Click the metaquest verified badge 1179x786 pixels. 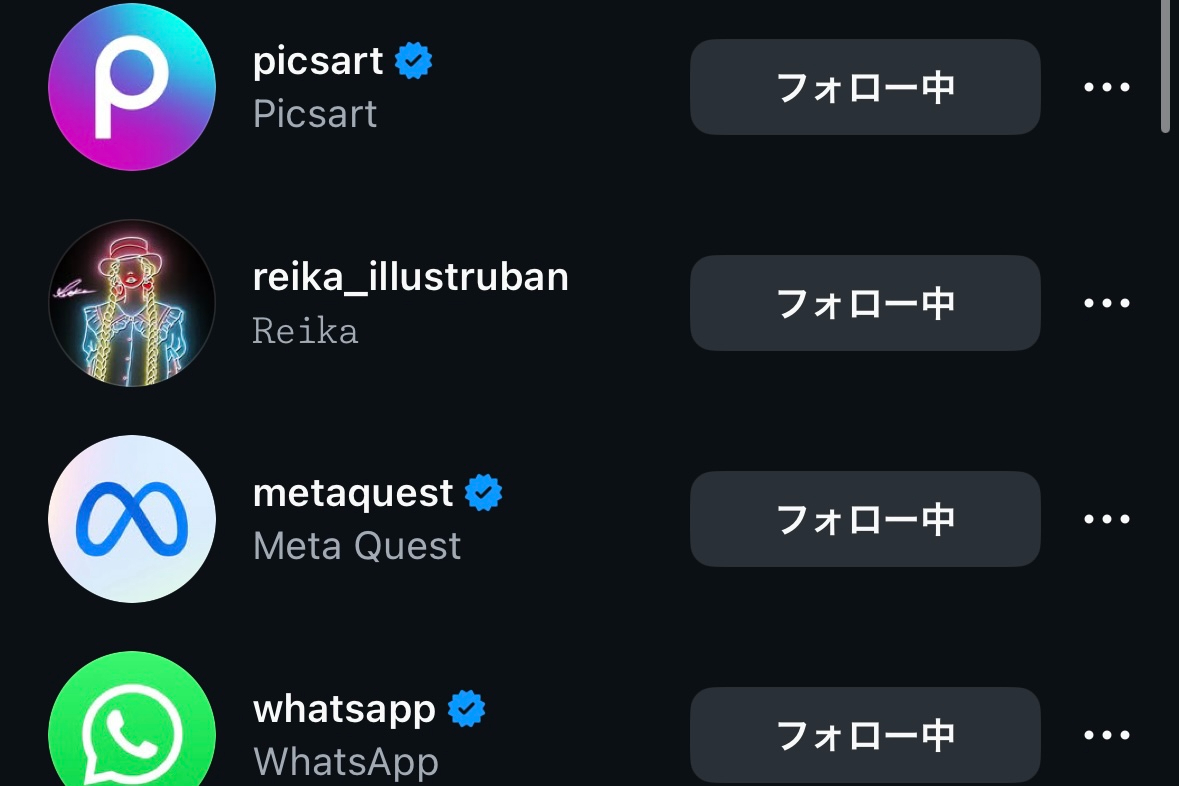click(x=484, y=493)
